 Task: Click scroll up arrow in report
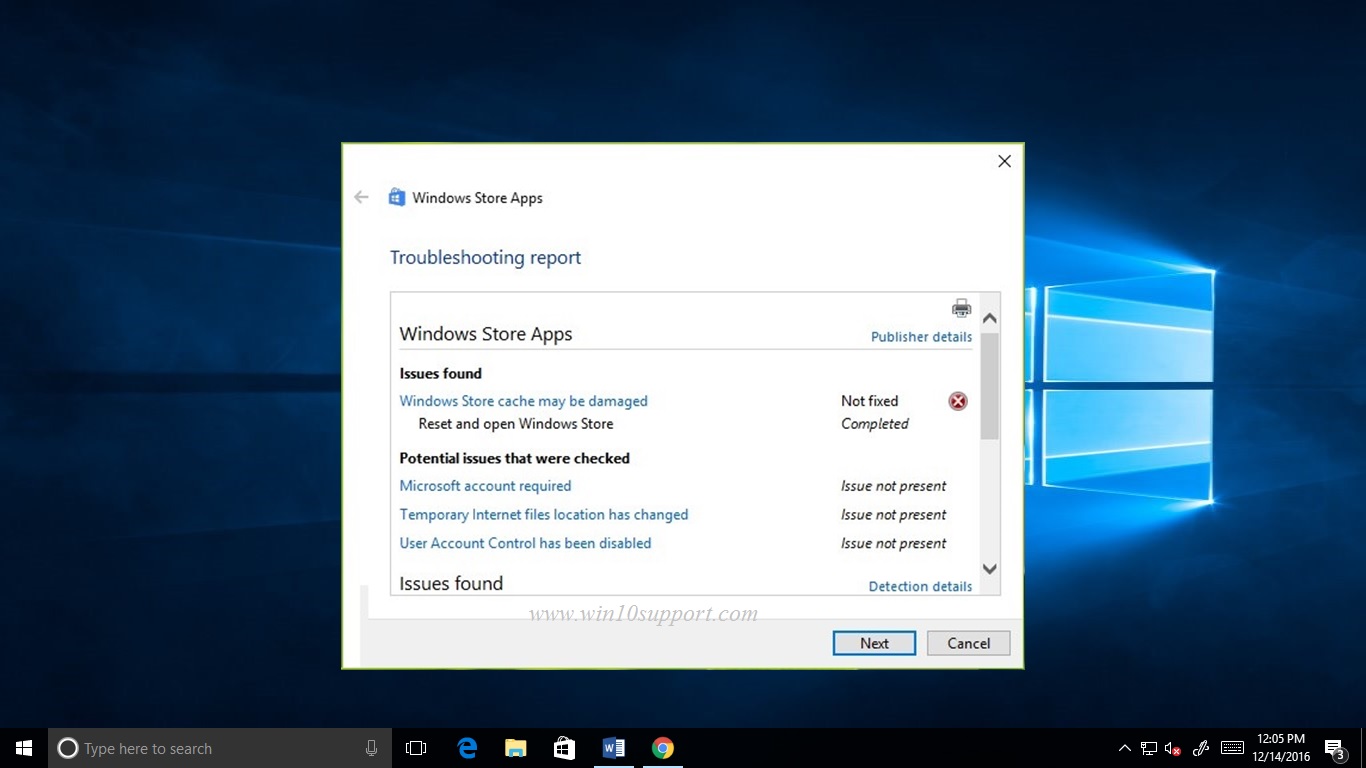(990, 319)
